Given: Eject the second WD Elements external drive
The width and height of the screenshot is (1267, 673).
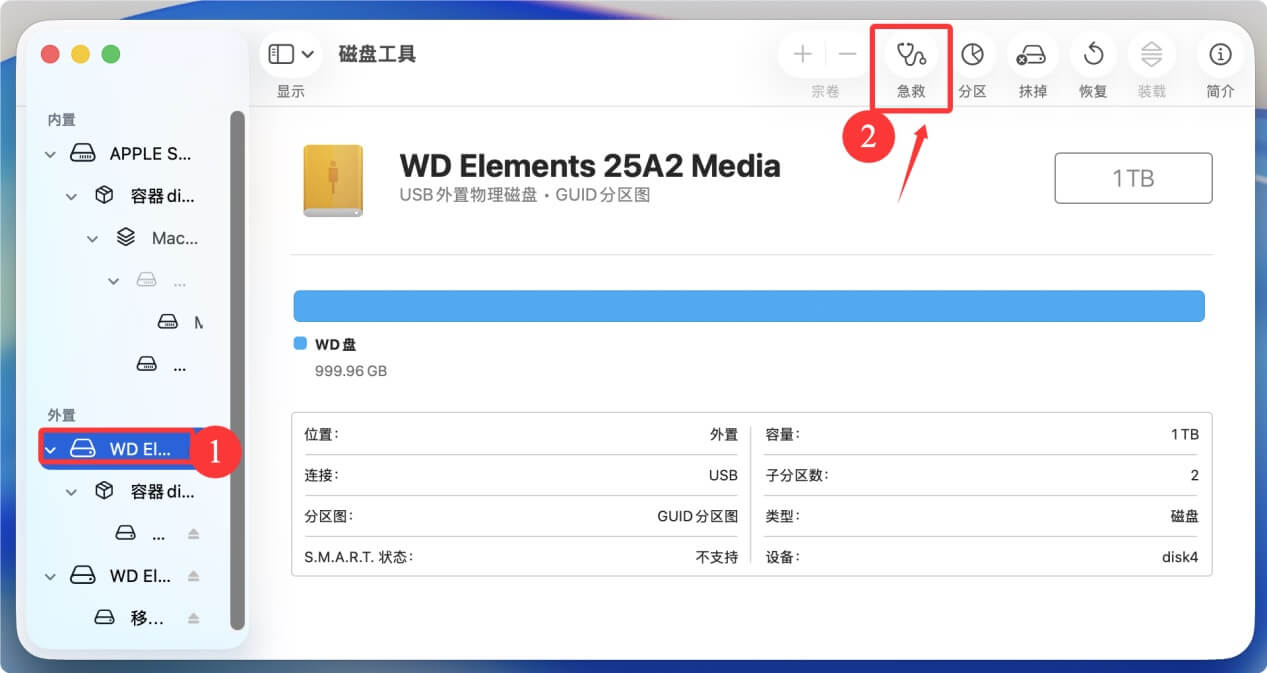Looking at the screenshot, I should point(194,575).
